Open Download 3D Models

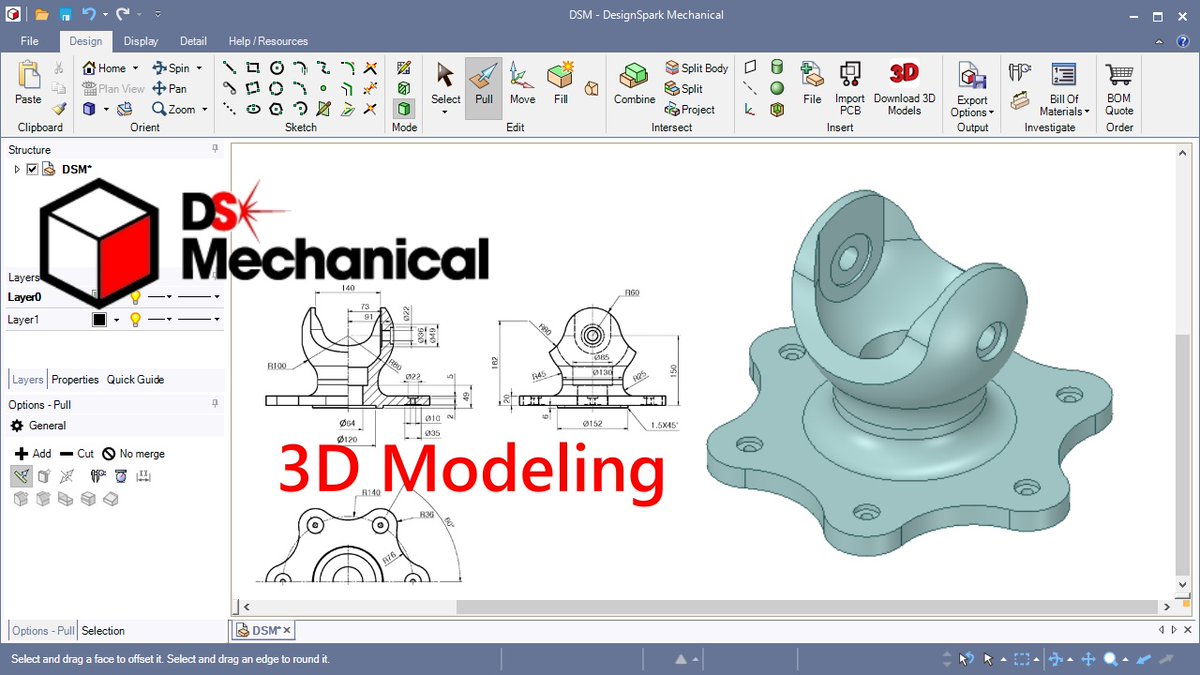point(904,87)
